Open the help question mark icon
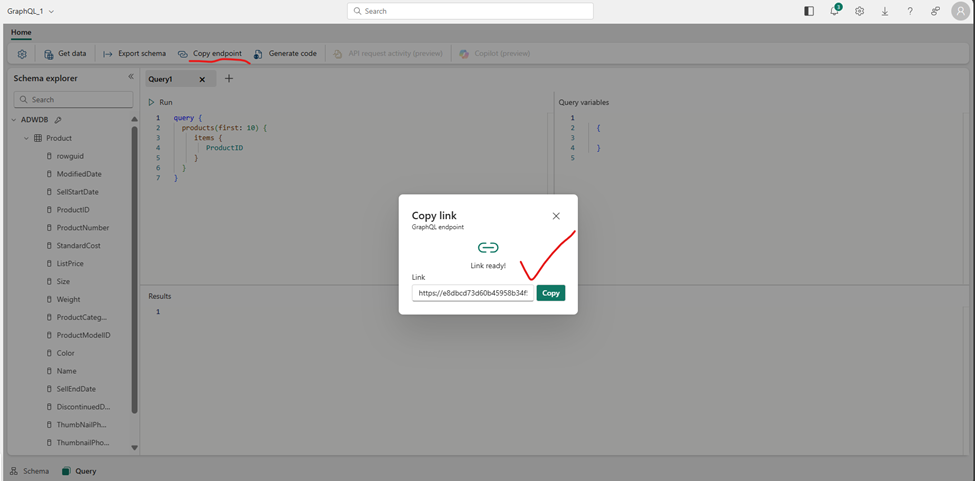This screenshot has width=975, height=481. (x=909, y=11)
